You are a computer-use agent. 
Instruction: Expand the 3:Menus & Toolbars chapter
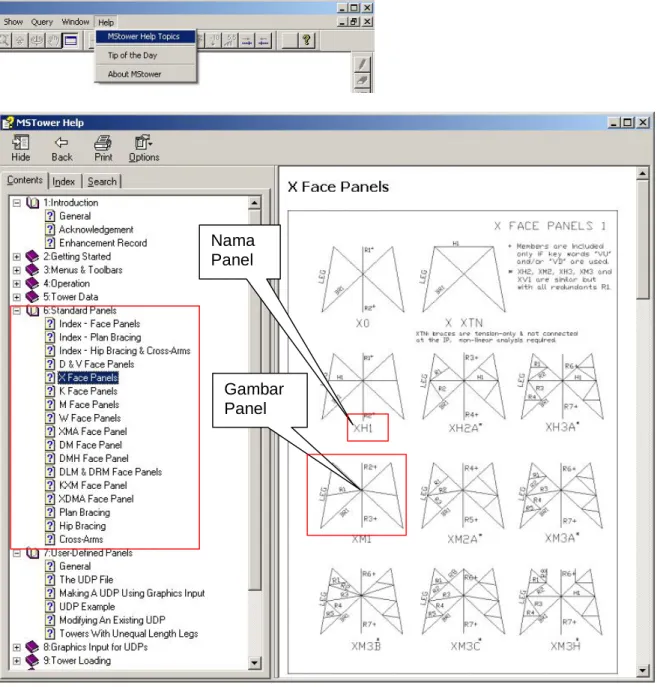17,270
